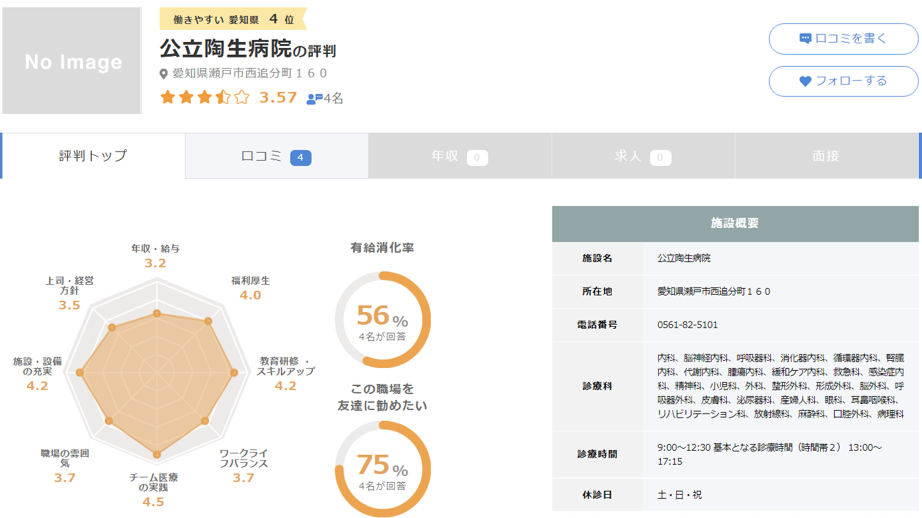Open the 評判トップ tab
This screenshot has width=922, height=518.
pyautogui.click(x=93, y=156)
